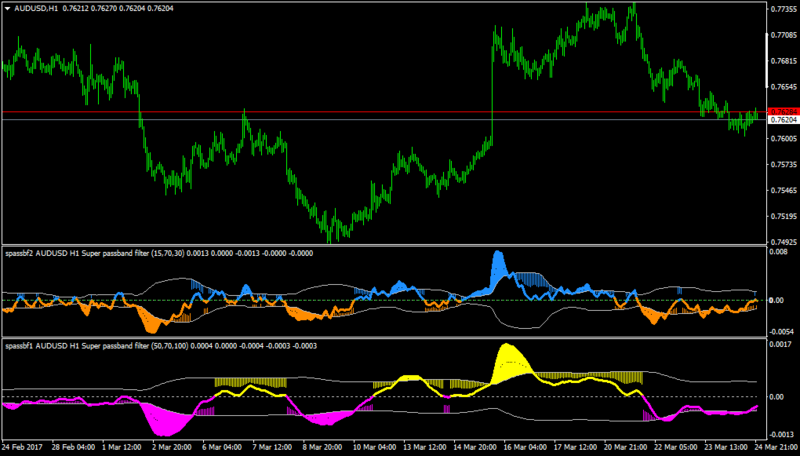
Task: Click the 0.74925 level on price scale
Action: click(785, 242)
